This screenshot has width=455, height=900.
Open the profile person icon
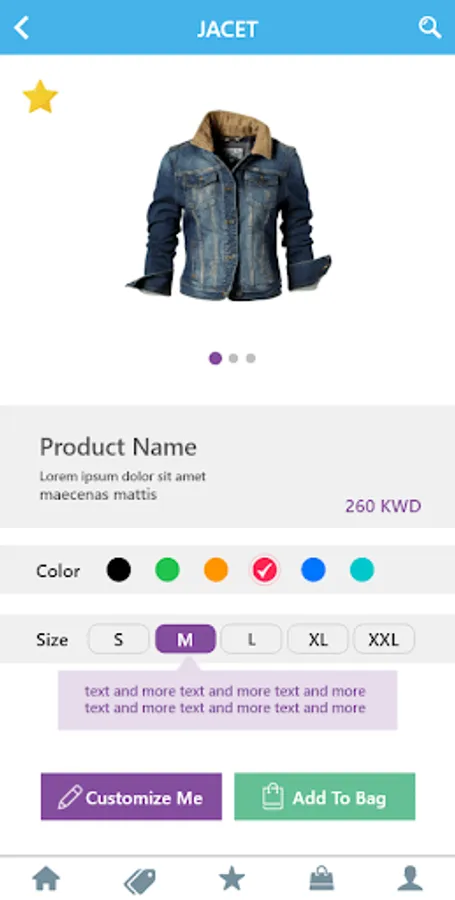click(410, 878)
